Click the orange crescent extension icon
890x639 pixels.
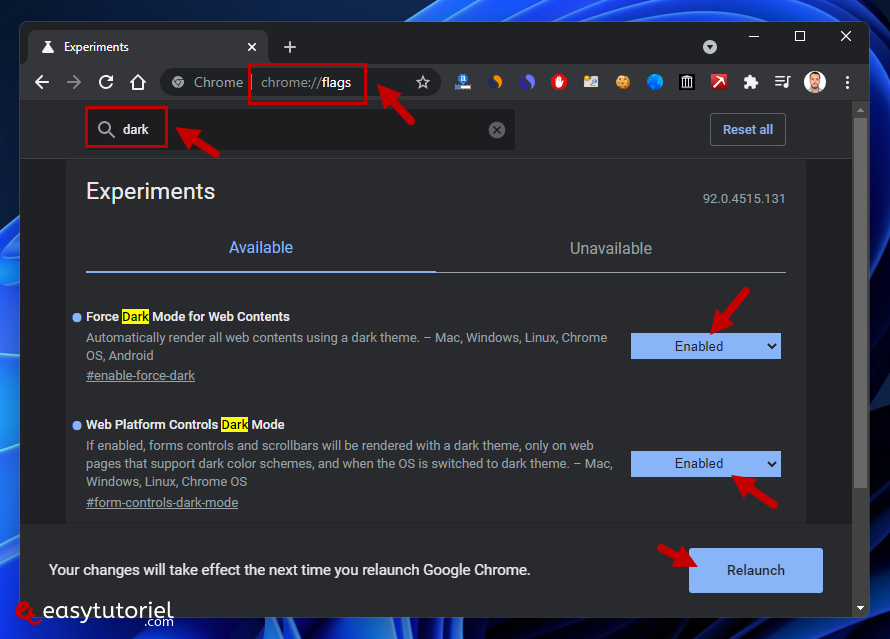495,82
